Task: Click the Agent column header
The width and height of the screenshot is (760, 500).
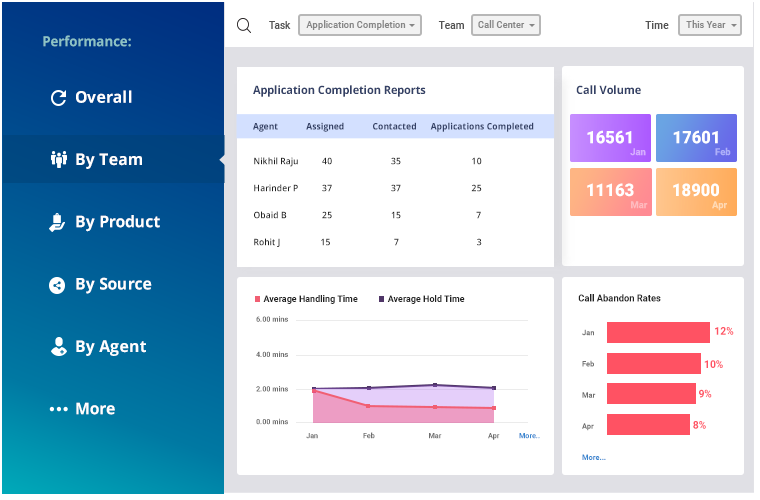Action: tap(265, 126)
